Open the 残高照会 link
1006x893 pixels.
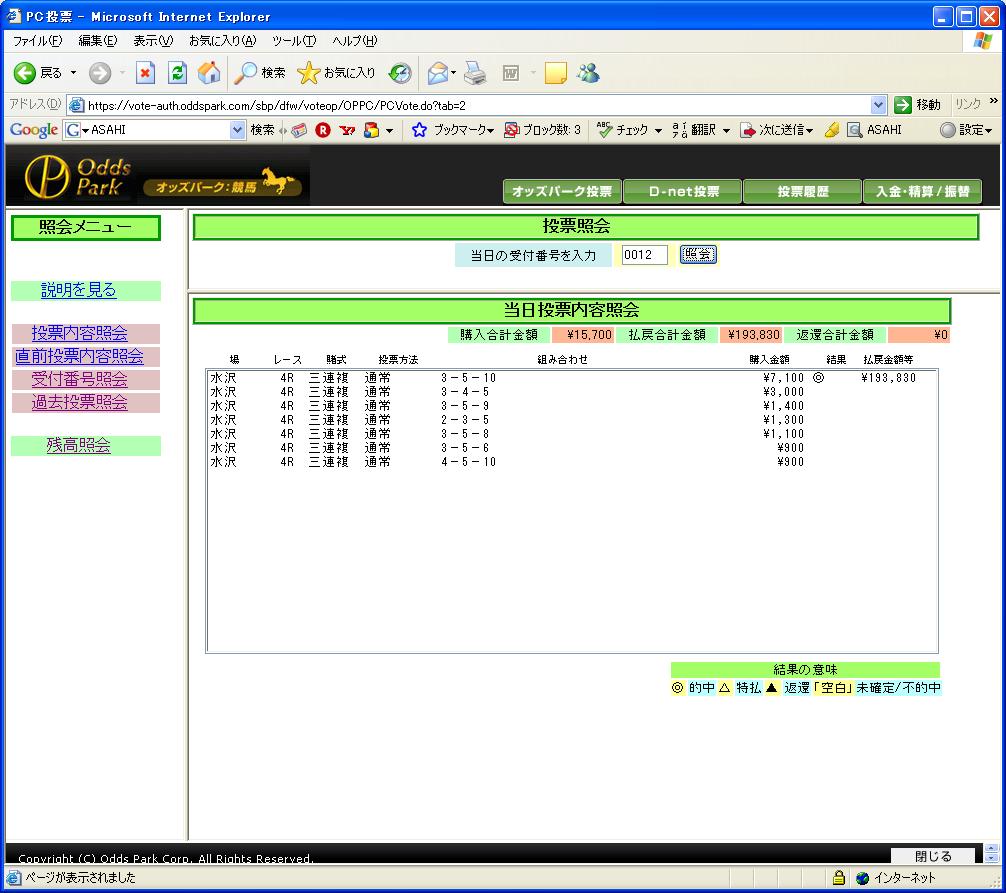pos(79,446)
